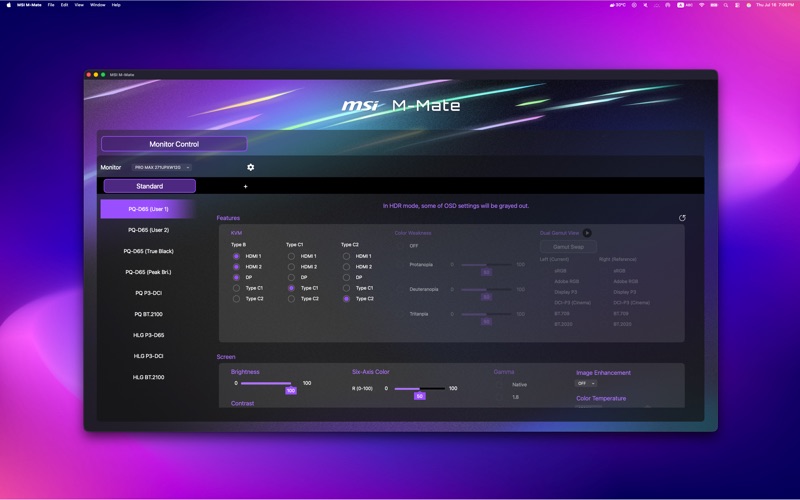Check the battery status icon

[714, 5]
